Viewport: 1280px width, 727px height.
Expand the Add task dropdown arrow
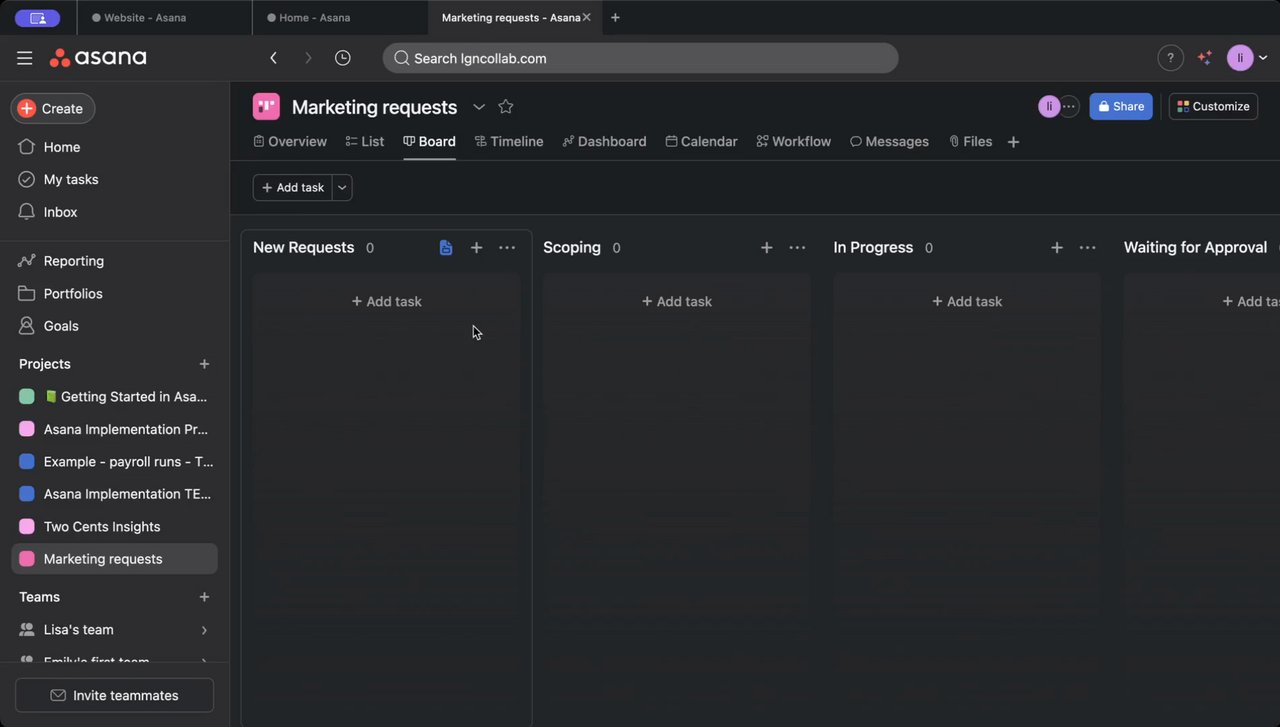tap(342, 188)
